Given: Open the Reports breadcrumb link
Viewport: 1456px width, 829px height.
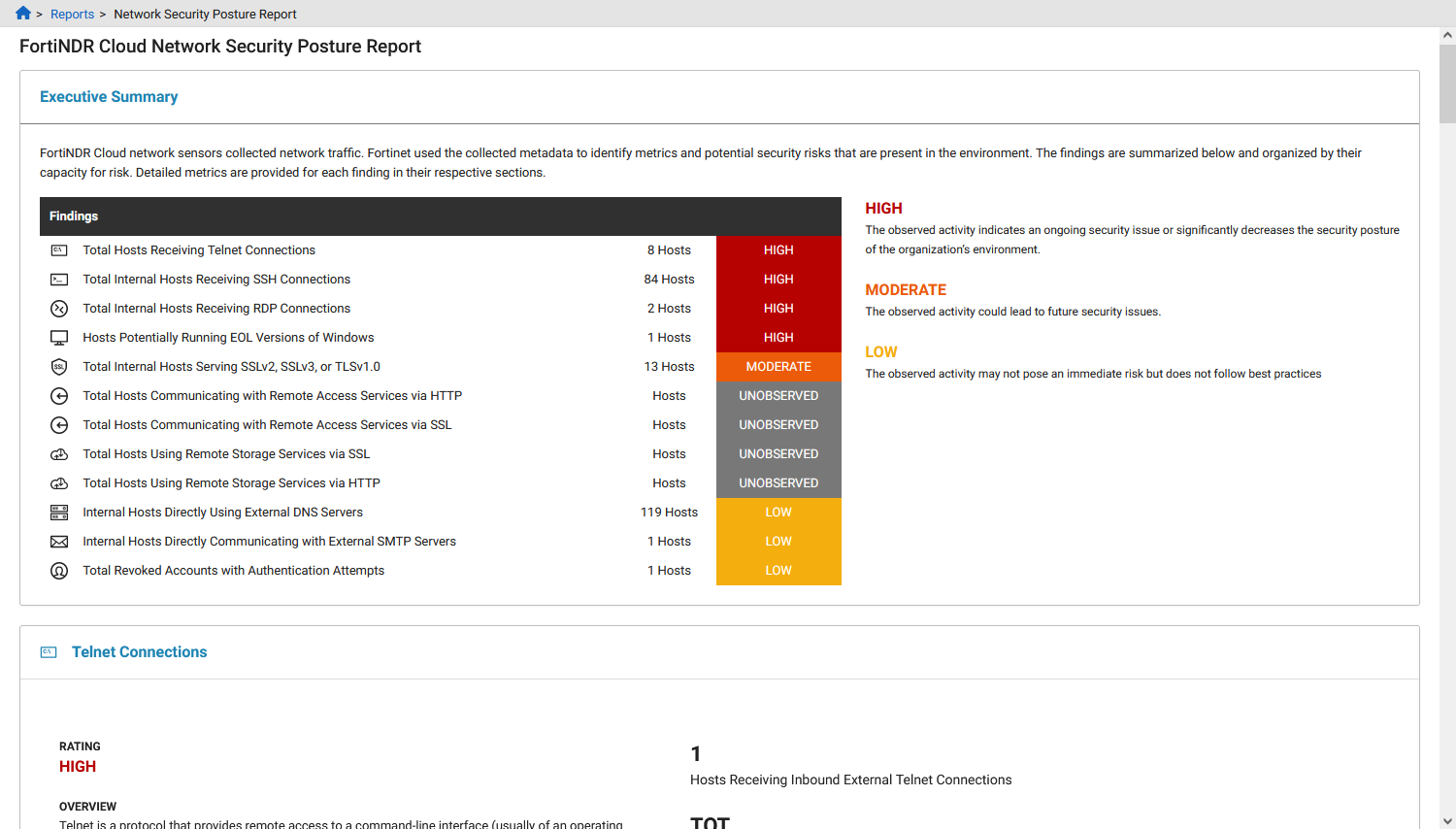Looking at the screenshot, I should click(x=72, y=14).
